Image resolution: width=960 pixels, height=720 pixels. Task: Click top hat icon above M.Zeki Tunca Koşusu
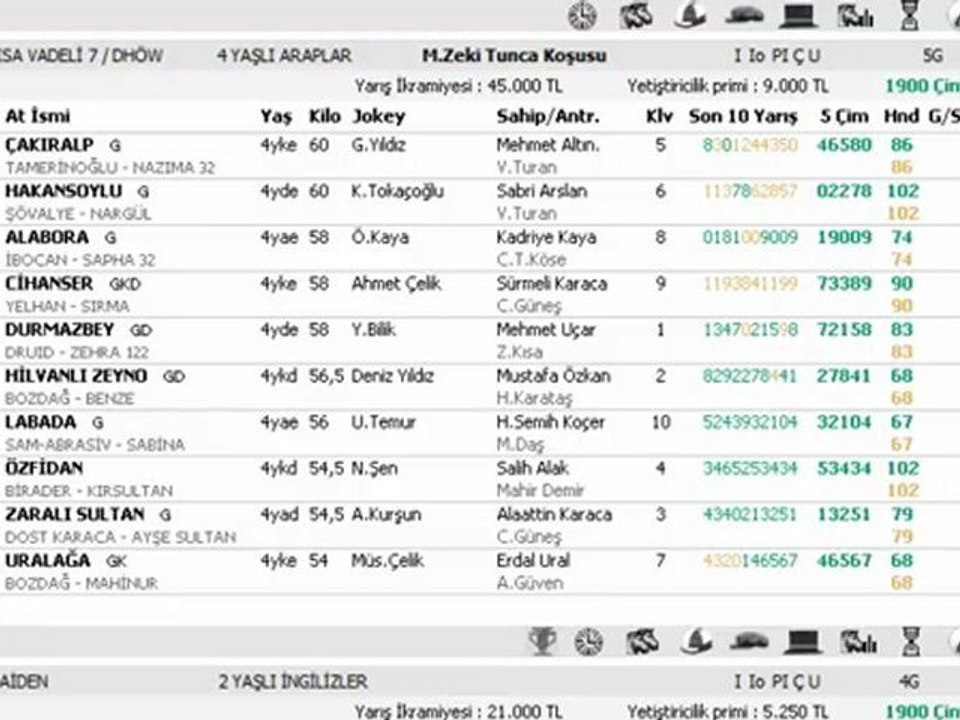click(798, 16)
